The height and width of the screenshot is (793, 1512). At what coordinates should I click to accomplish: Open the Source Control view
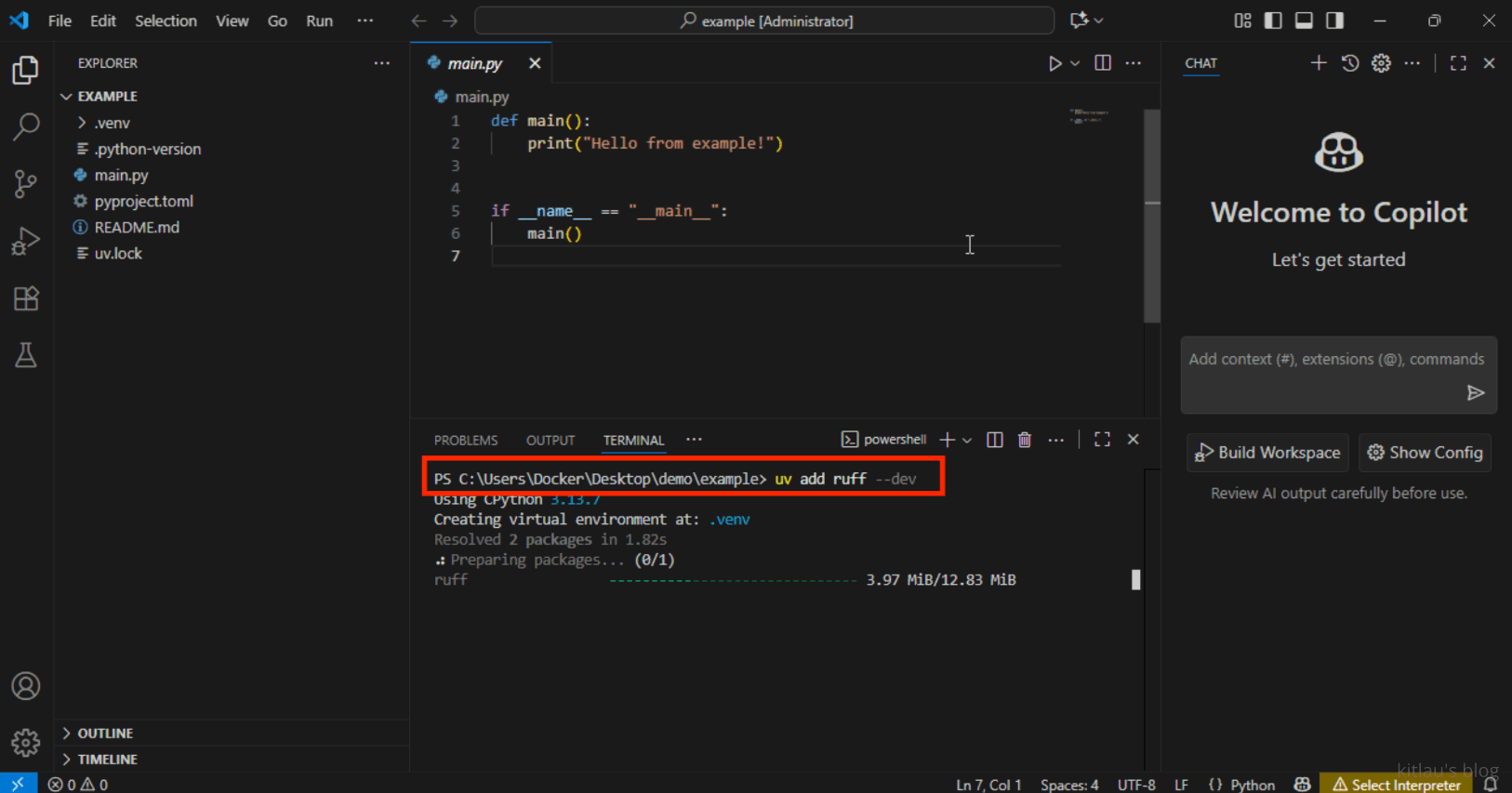26,183
